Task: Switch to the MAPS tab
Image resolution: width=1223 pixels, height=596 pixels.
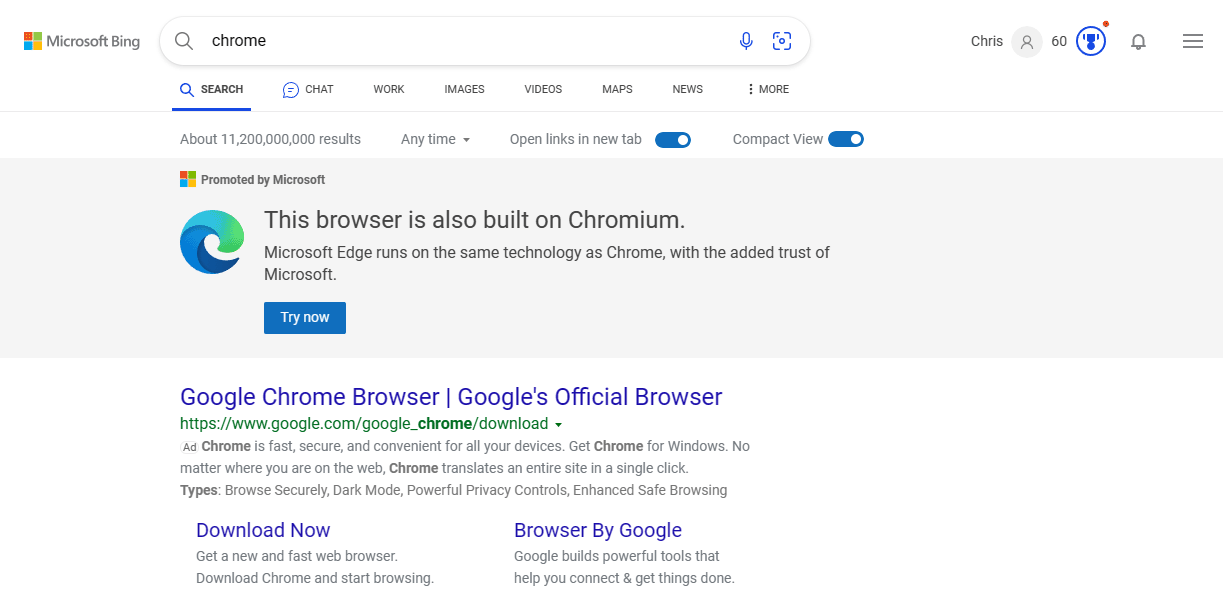Action: click(x=617, y=89)
